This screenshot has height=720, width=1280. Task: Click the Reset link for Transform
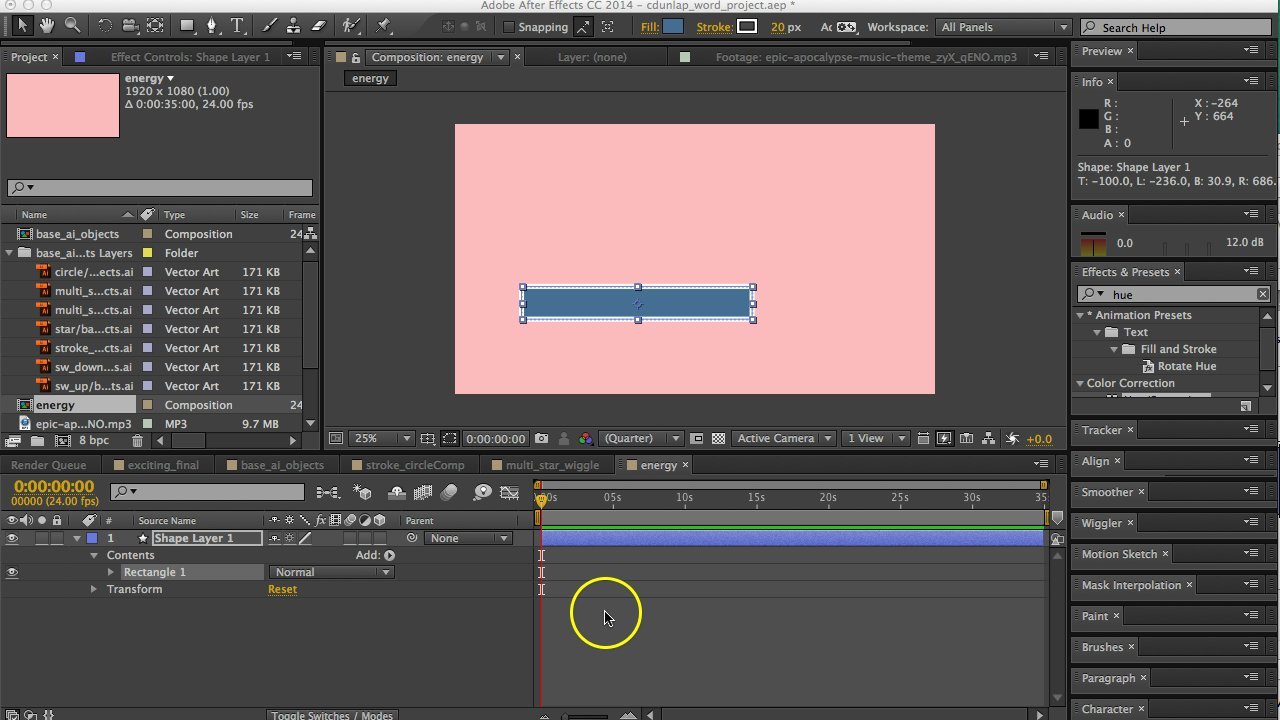tap(282, 589)
